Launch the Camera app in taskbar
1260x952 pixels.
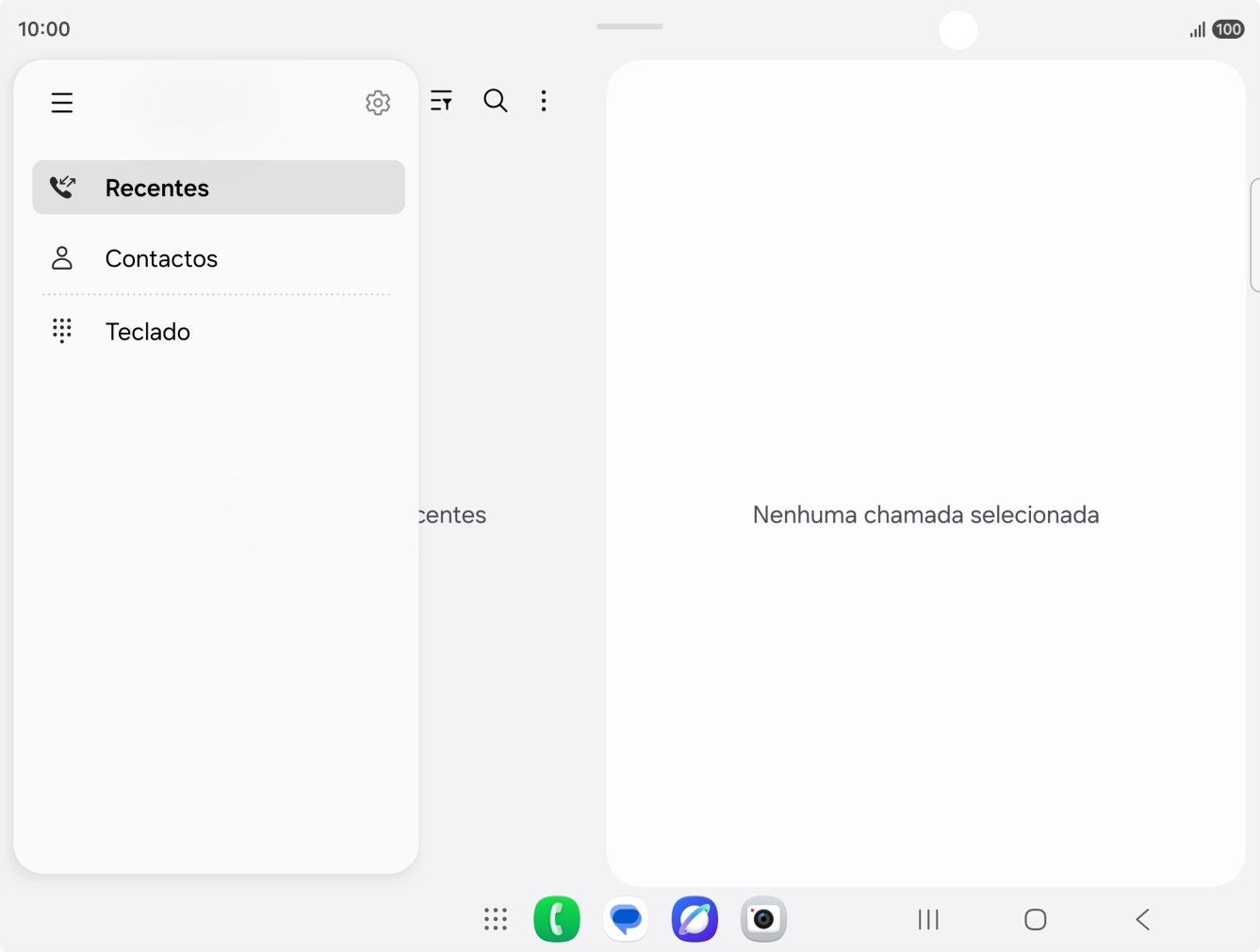[763, 919]
